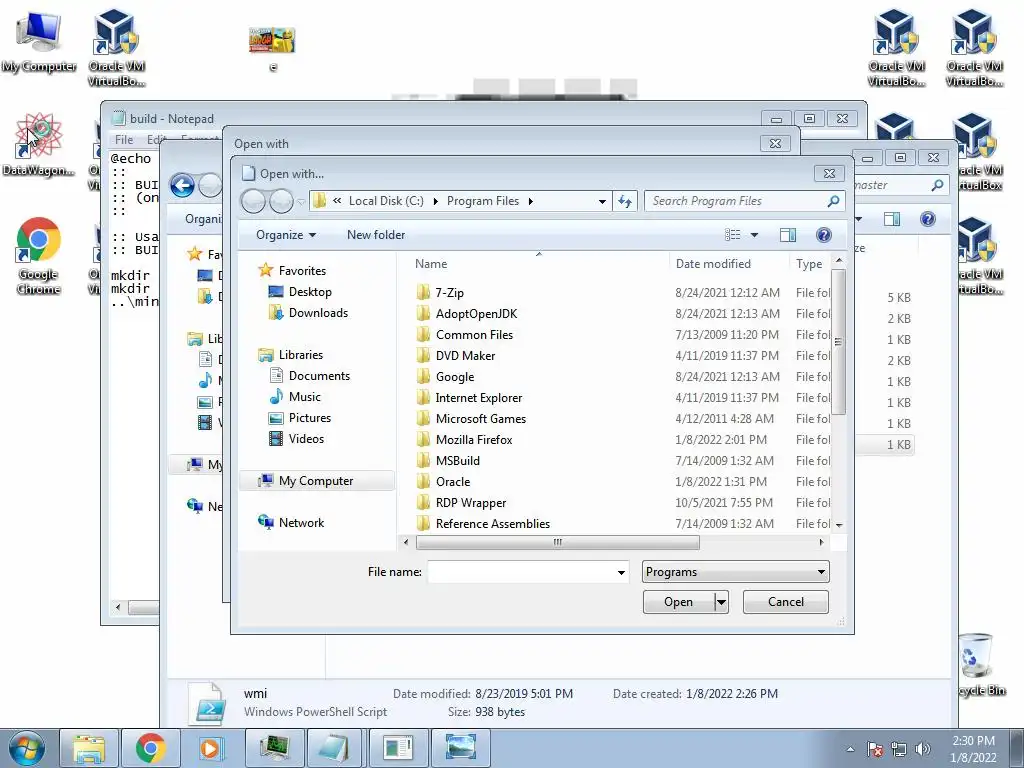Click the volume icon in system tray
The image size is (1024, 768).
tap(923, 749)
